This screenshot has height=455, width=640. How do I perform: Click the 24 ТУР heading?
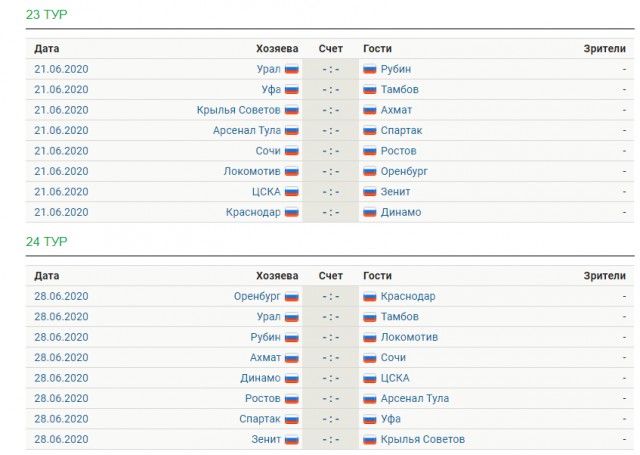coord(47,242)
